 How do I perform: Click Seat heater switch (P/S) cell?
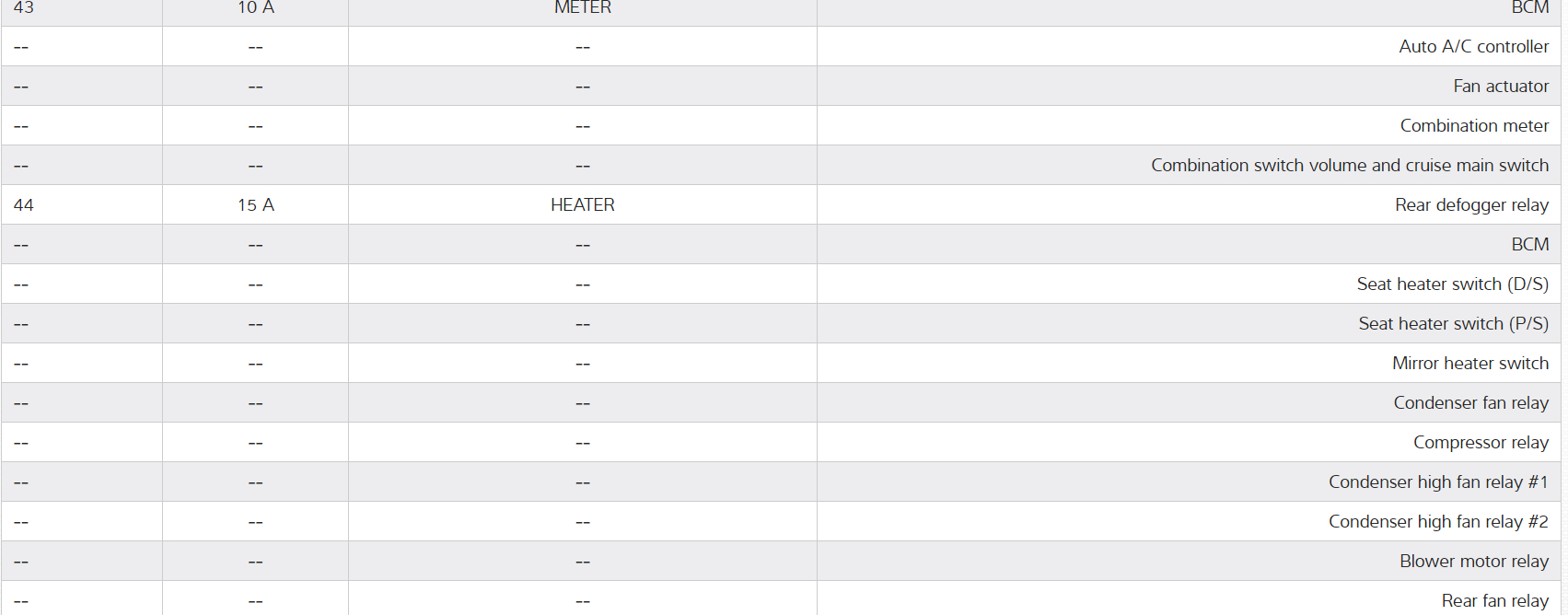coord(1453,323)
